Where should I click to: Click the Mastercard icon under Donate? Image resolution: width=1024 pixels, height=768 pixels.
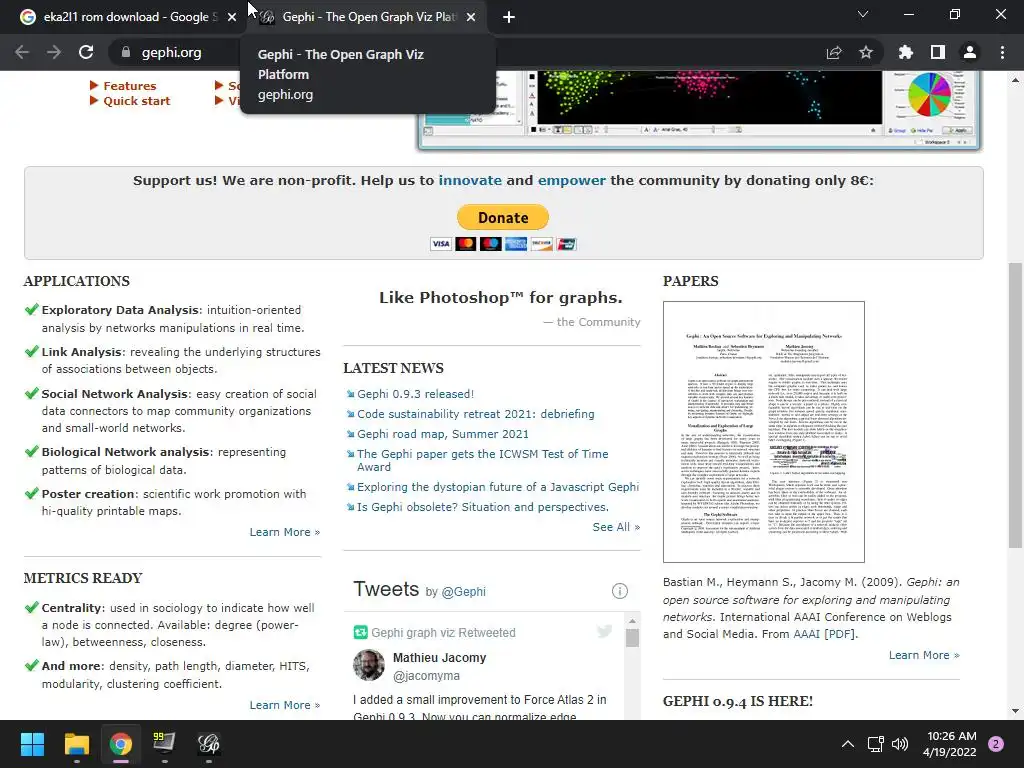tap(466, 244)
